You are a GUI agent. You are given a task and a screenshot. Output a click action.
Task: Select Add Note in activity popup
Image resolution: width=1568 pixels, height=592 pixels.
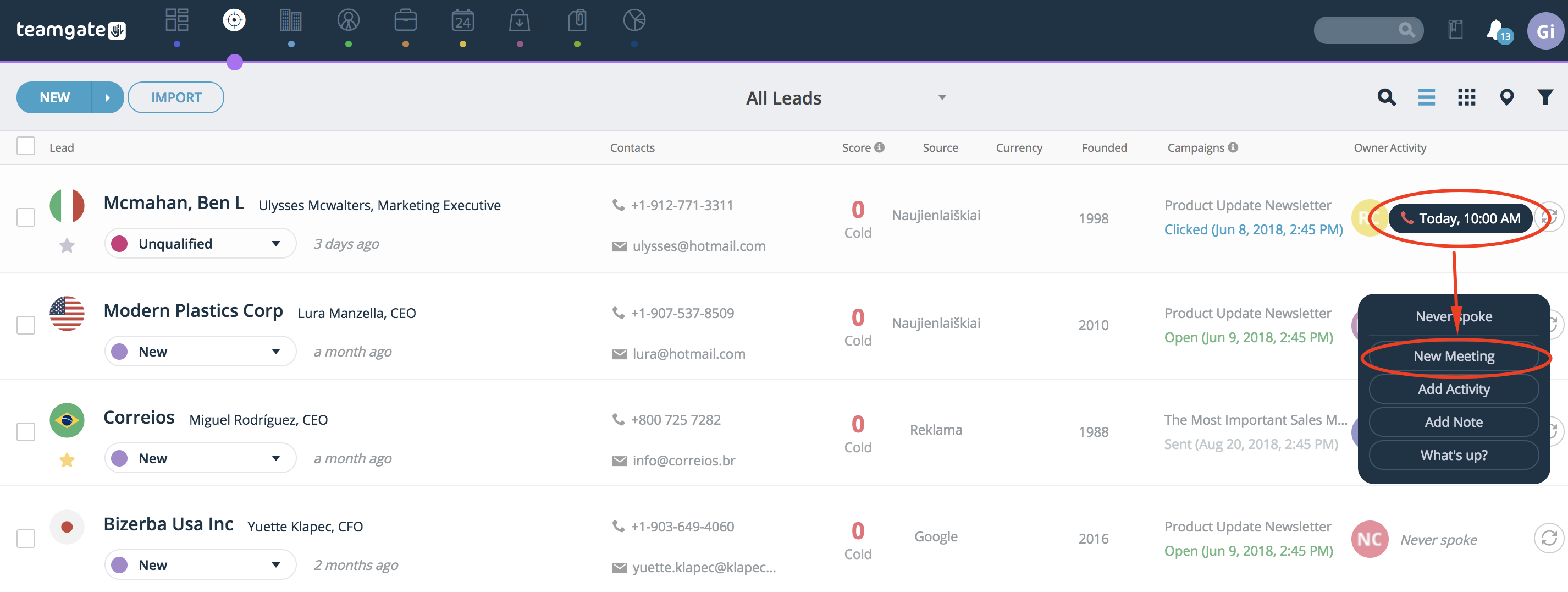click(1454, 422)
